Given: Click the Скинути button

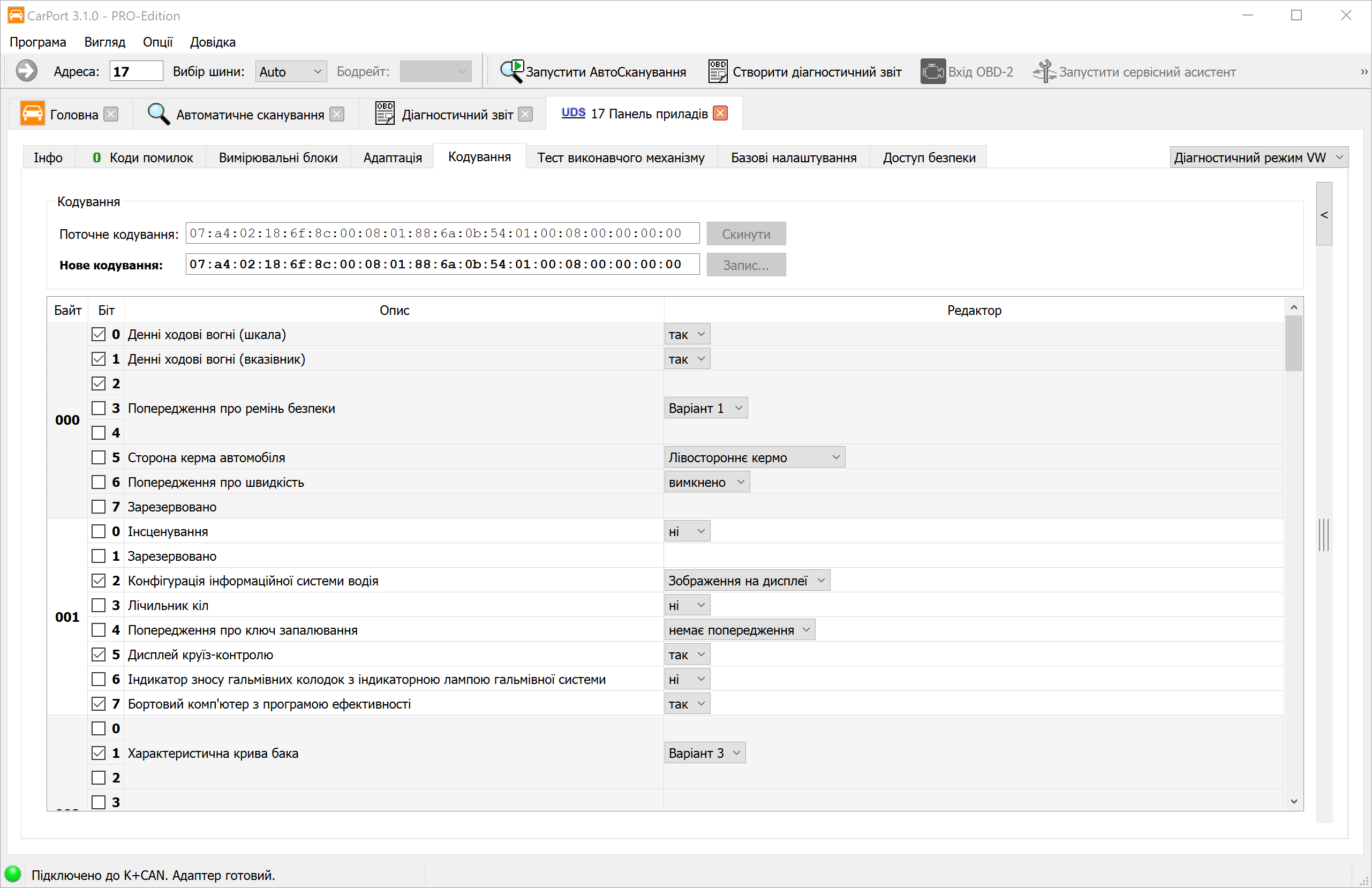Looking at the screenshot, I should click(746, 234).
